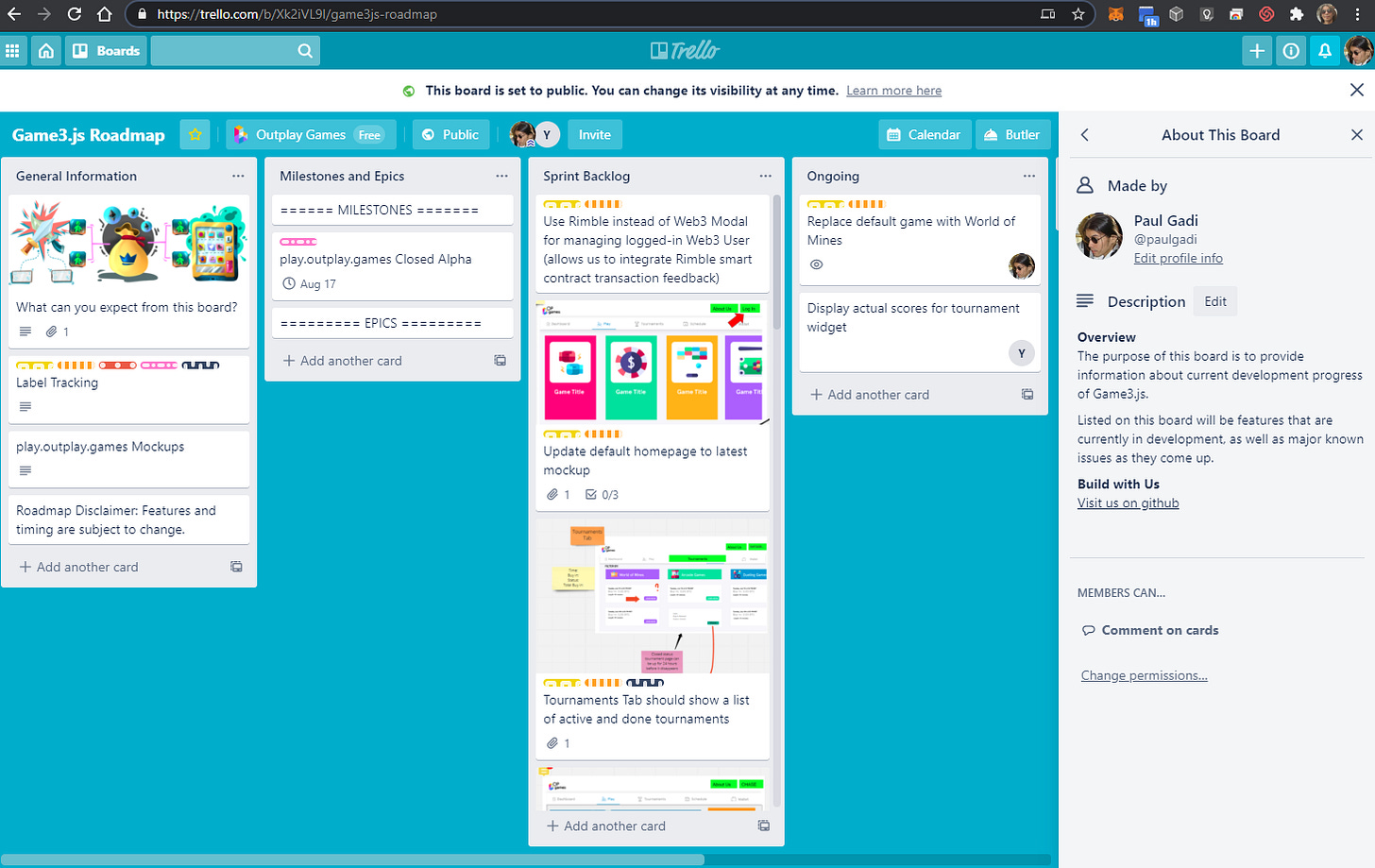
Task: Click the Invite button
Action: (595, 135)
